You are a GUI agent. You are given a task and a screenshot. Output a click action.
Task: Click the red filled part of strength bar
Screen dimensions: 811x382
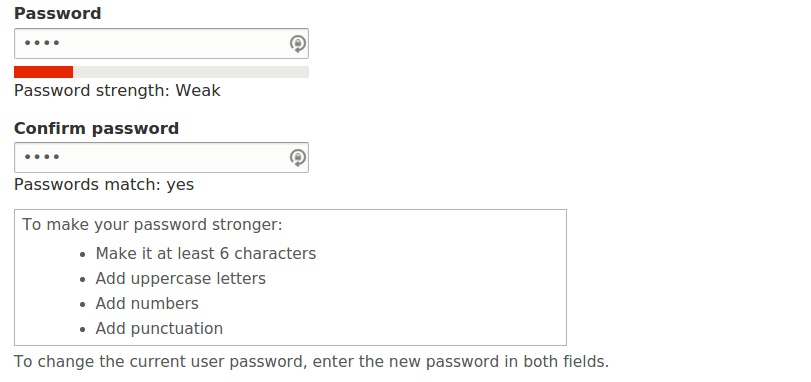[x=43, y=72]
